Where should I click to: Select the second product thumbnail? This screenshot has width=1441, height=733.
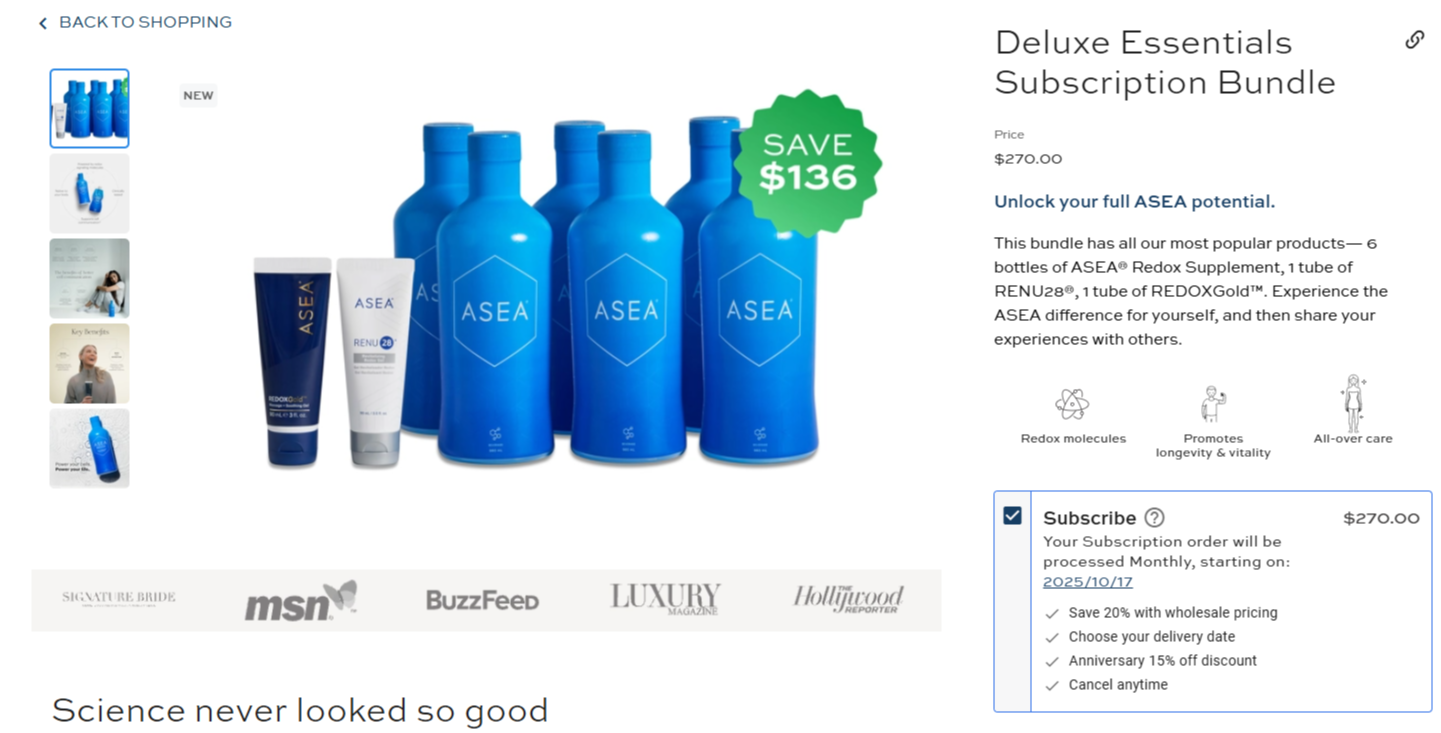89,193
